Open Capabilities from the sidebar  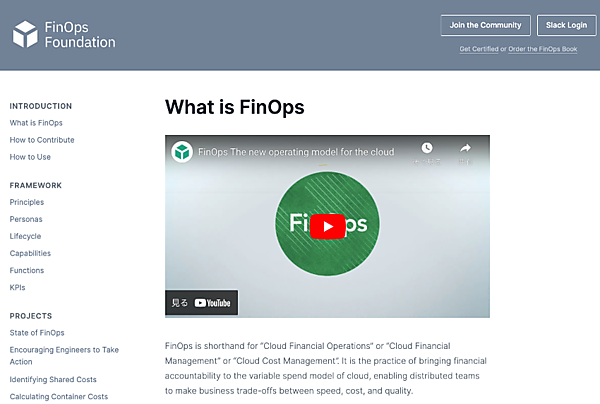click(30, 253)
